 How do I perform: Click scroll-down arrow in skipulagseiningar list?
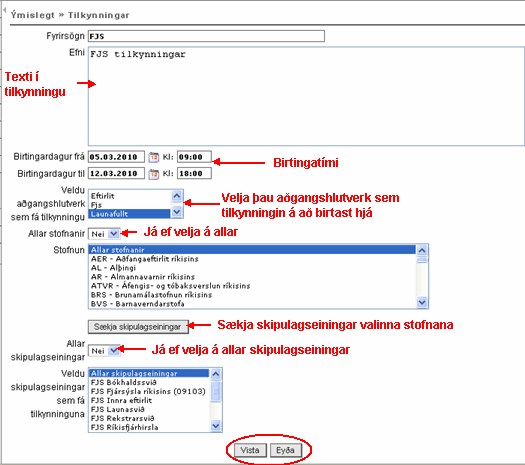[x=216, y=426]
